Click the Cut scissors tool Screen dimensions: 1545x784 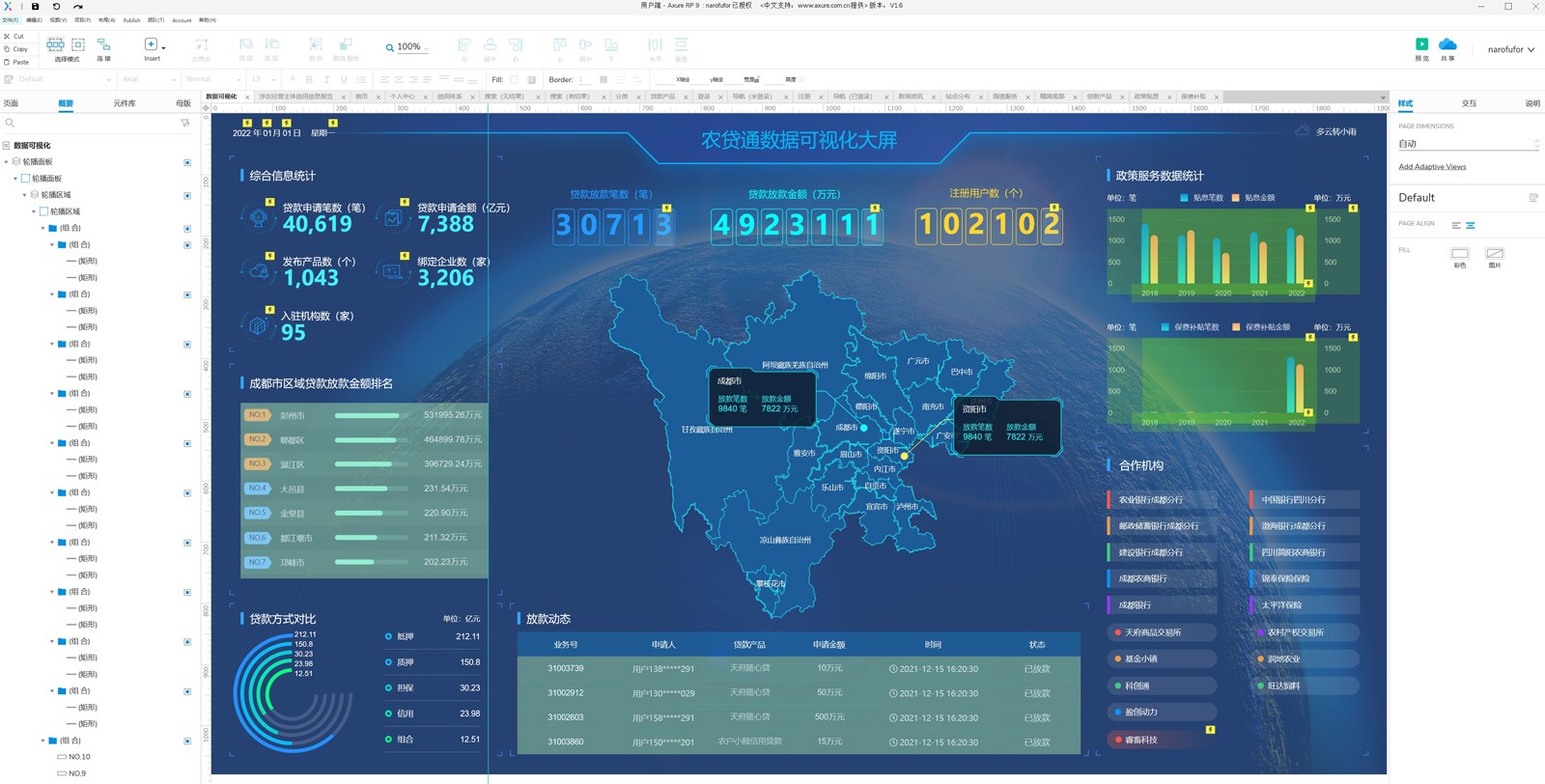(x=8, y=37)
